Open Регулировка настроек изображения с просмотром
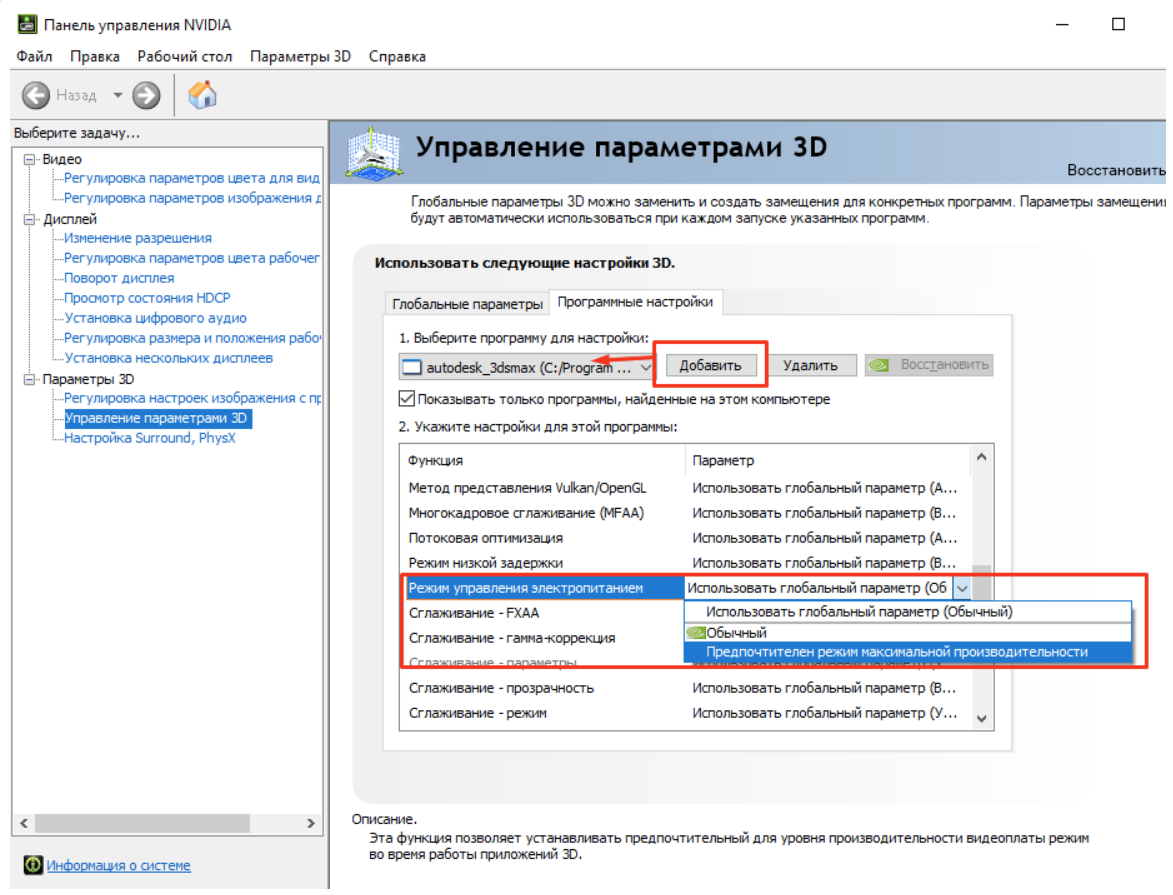 click(x=192, y=398)
